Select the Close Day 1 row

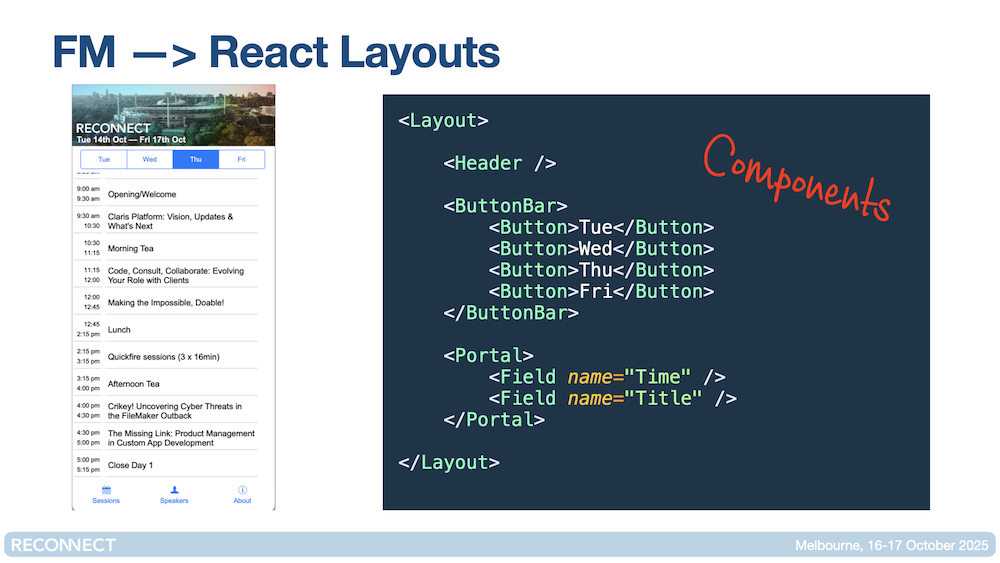167,465
